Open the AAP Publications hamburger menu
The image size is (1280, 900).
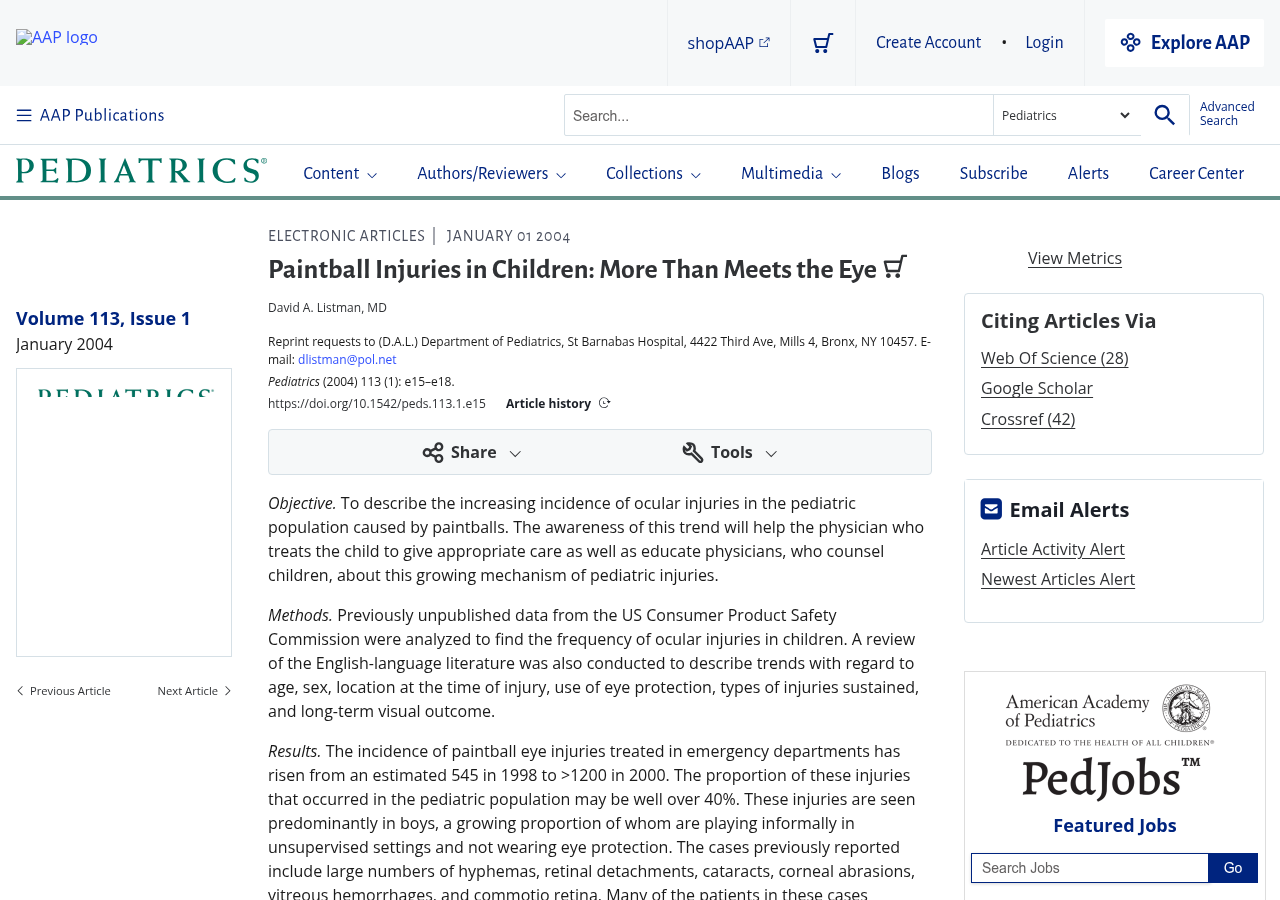tap(90, 115)
